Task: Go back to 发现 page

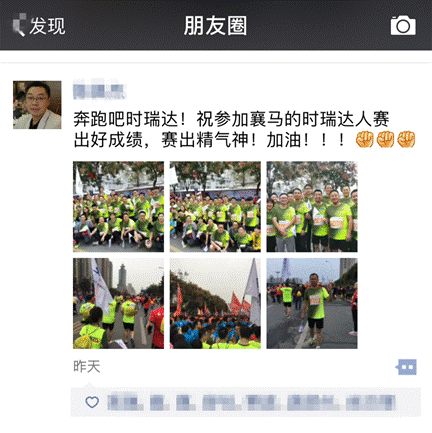Action: pyautogui.click(x=39, y=26)
